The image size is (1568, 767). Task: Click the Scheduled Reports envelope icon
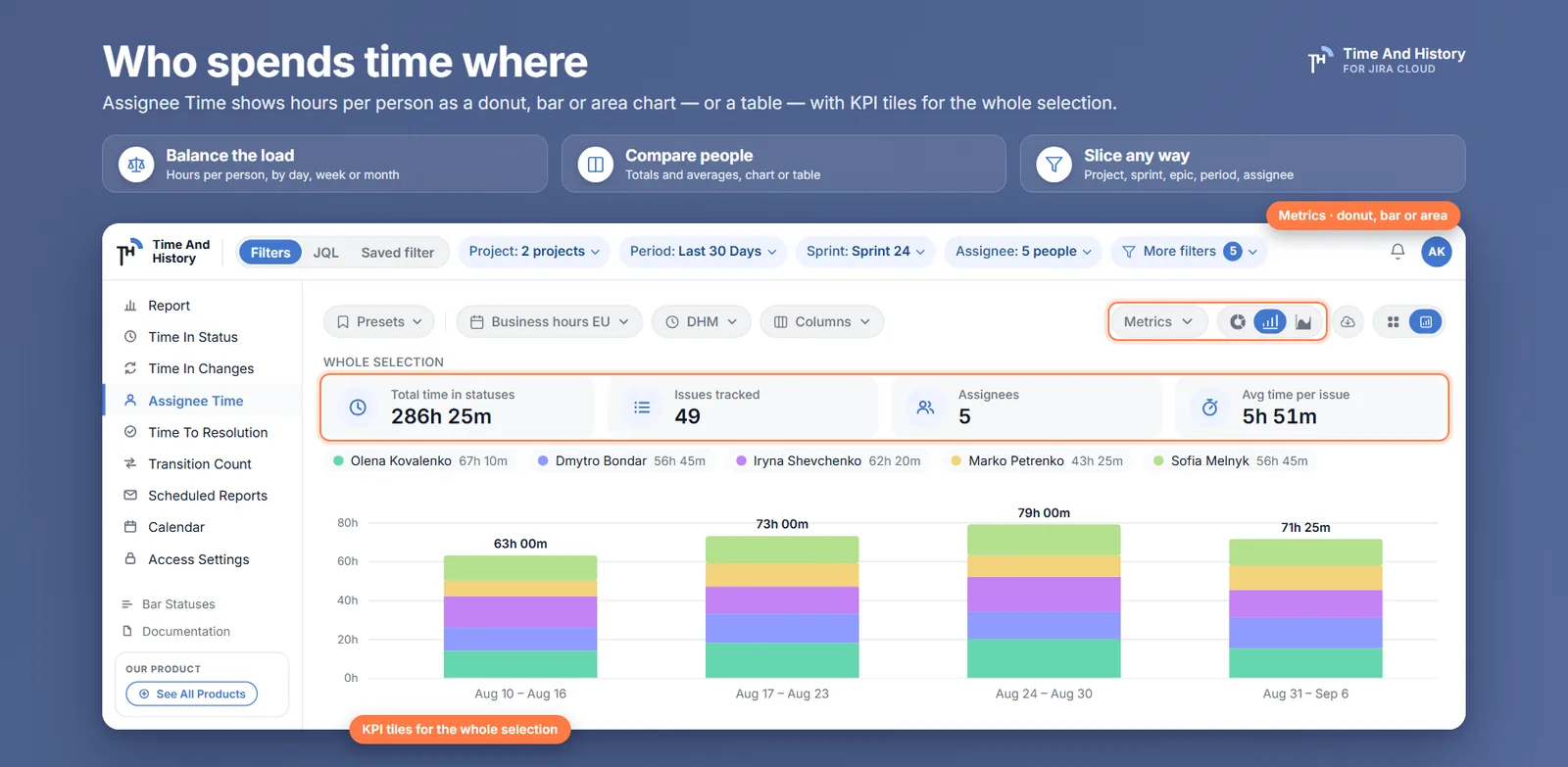point(130,496)
